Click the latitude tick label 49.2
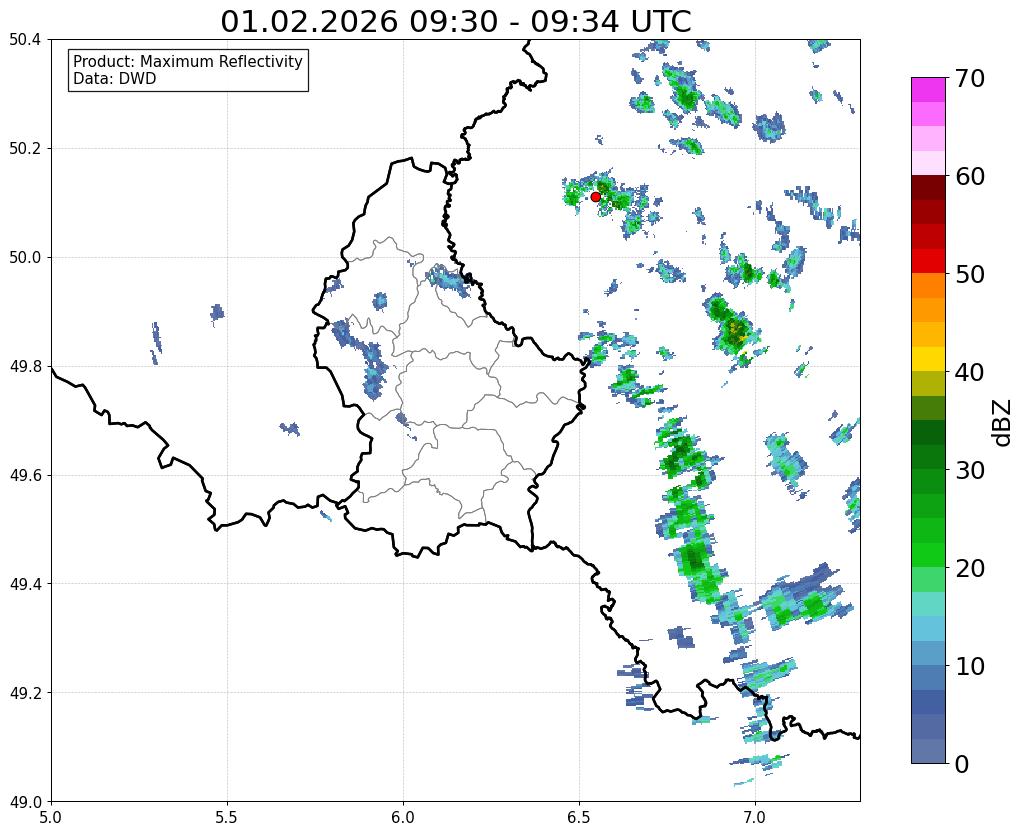 (x=25, y=693)
